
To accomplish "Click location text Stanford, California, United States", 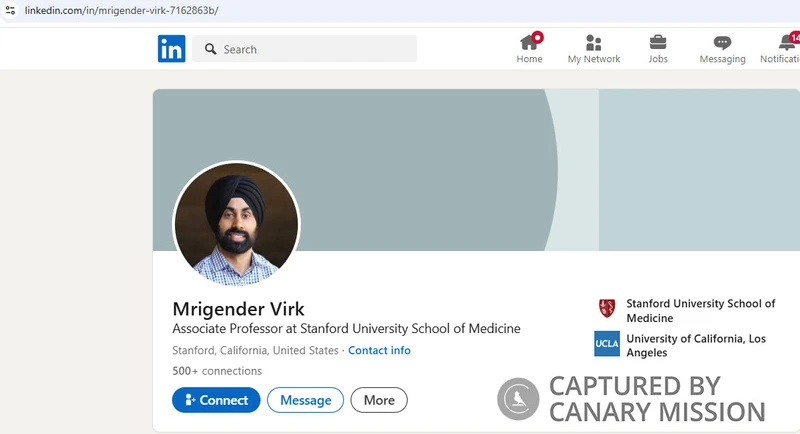I will 255,350.
